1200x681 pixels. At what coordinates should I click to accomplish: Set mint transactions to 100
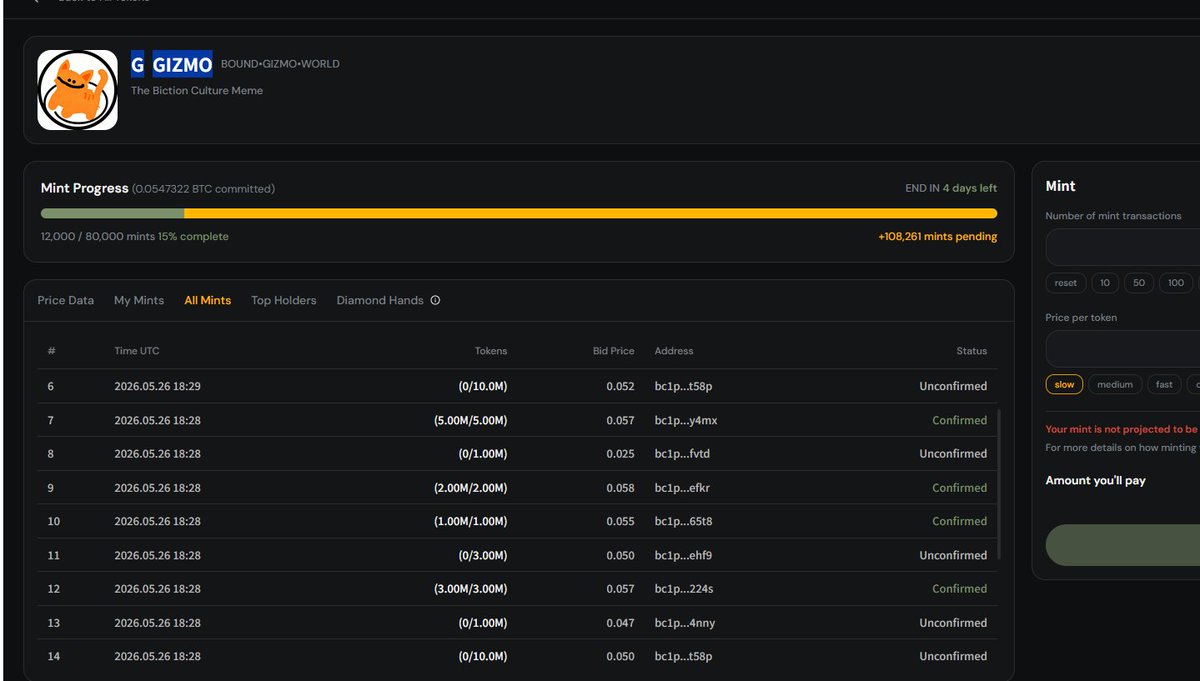click(1176, 283)
